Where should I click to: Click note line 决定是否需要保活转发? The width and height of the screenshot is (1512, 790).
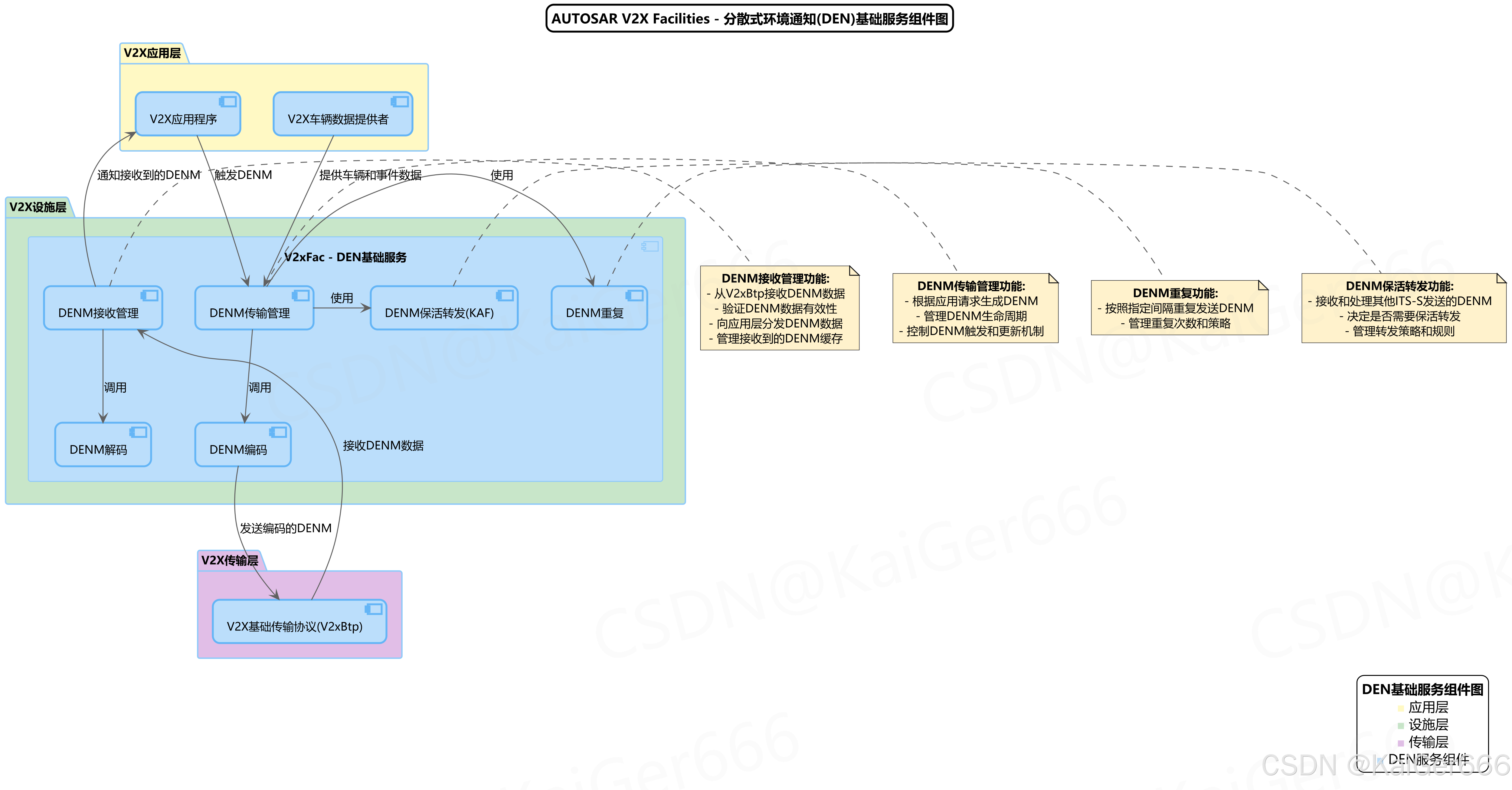point(1399,316)
